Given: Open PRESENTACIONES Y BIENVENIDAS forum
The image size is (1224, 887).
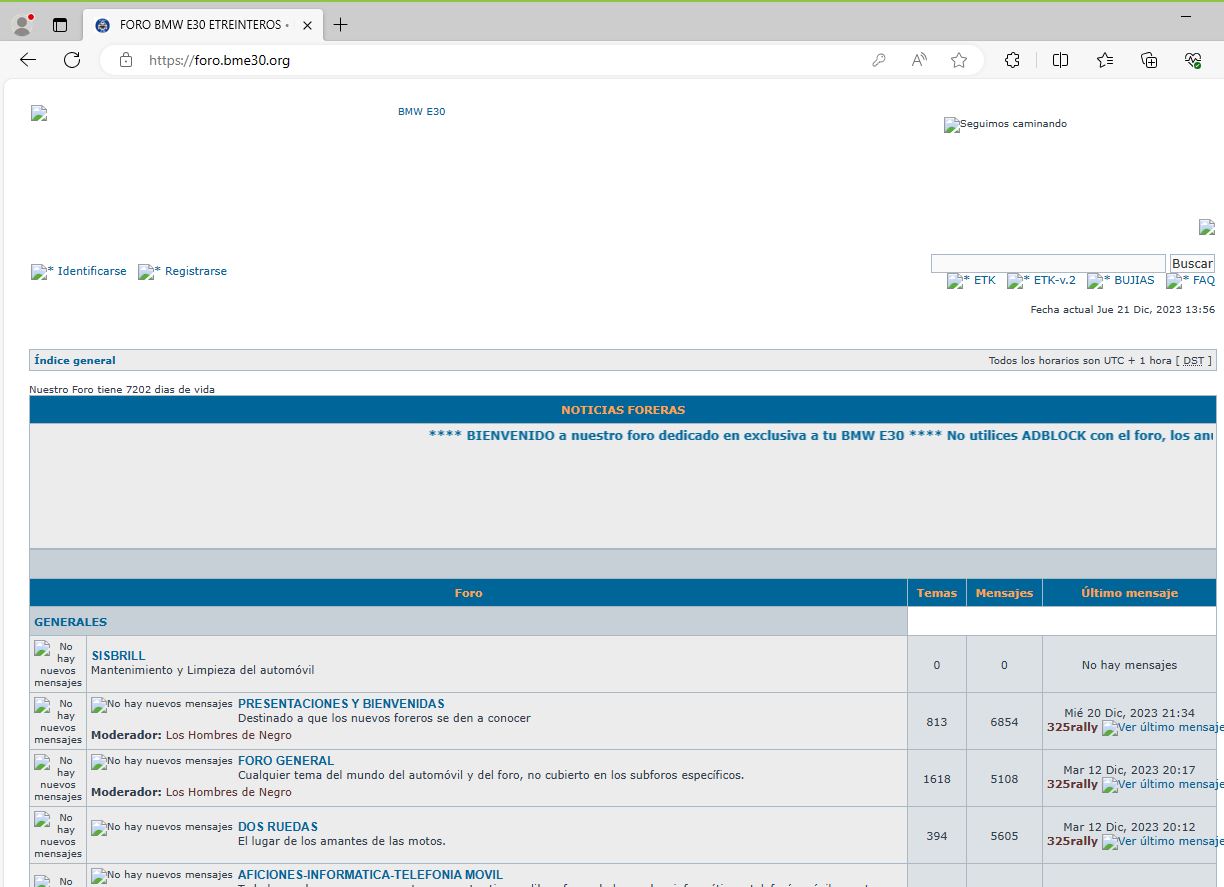Looking at the screenshot, I should tap(341, 704).
